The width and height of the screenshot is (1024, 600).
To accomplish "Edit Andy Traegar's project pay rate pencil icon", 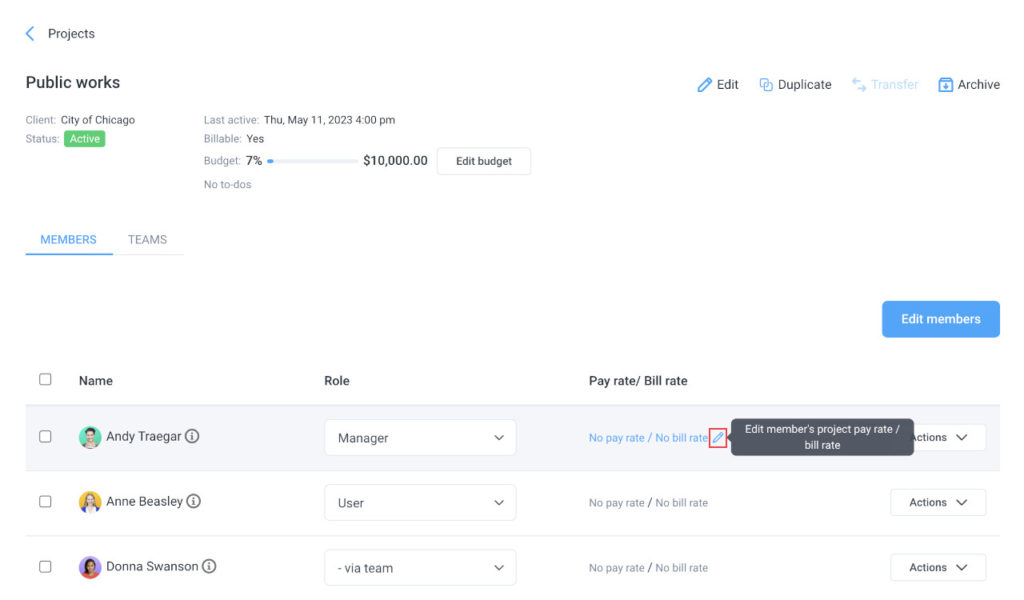I will [x=718, y=437].
